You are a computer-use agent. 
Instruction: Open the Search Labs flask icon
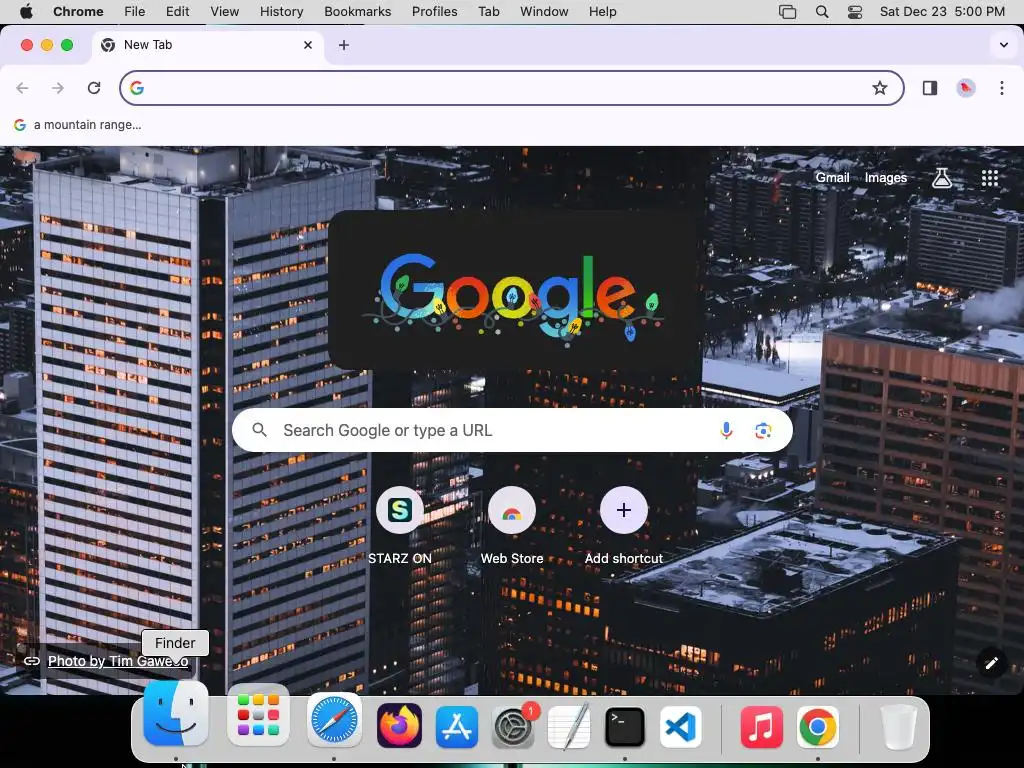click(x=941, y=178)
